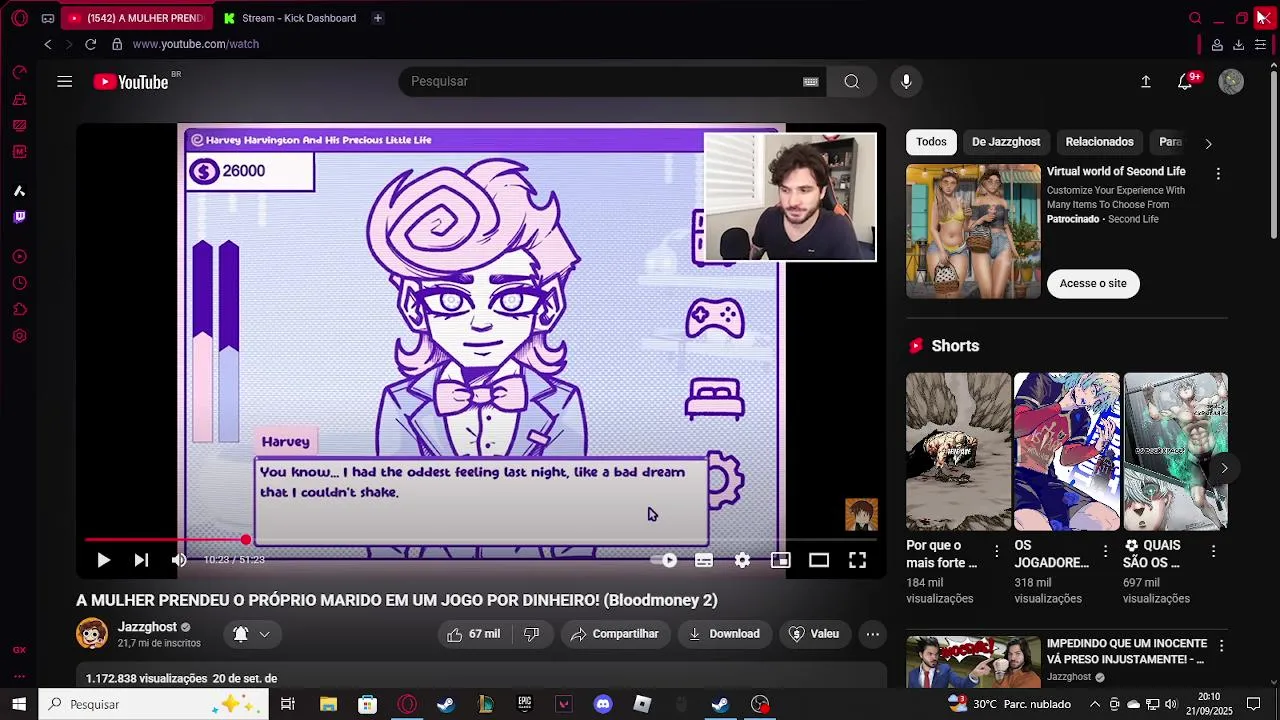Open the on-screen keyboard in the search box
This screenshot has width=1280, height=720.
(811, 82)
